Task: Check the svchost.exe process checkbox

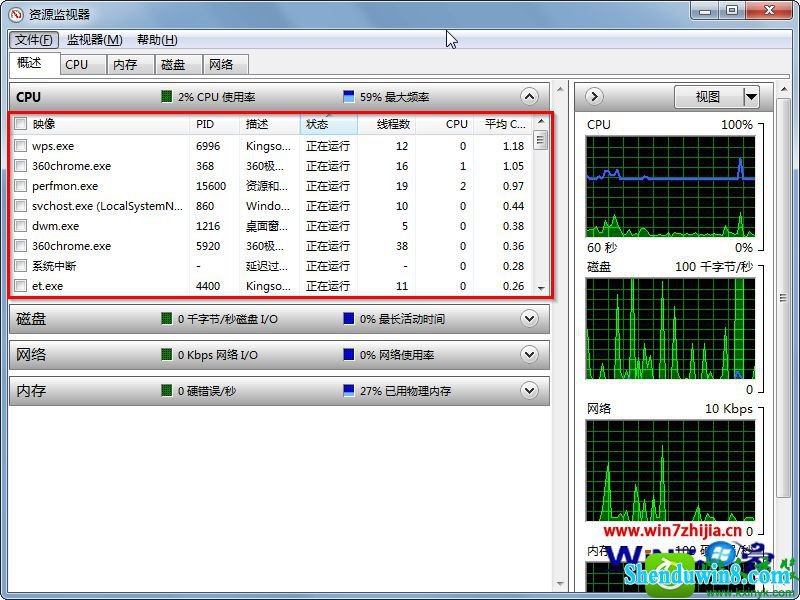Action: point(20,206)
